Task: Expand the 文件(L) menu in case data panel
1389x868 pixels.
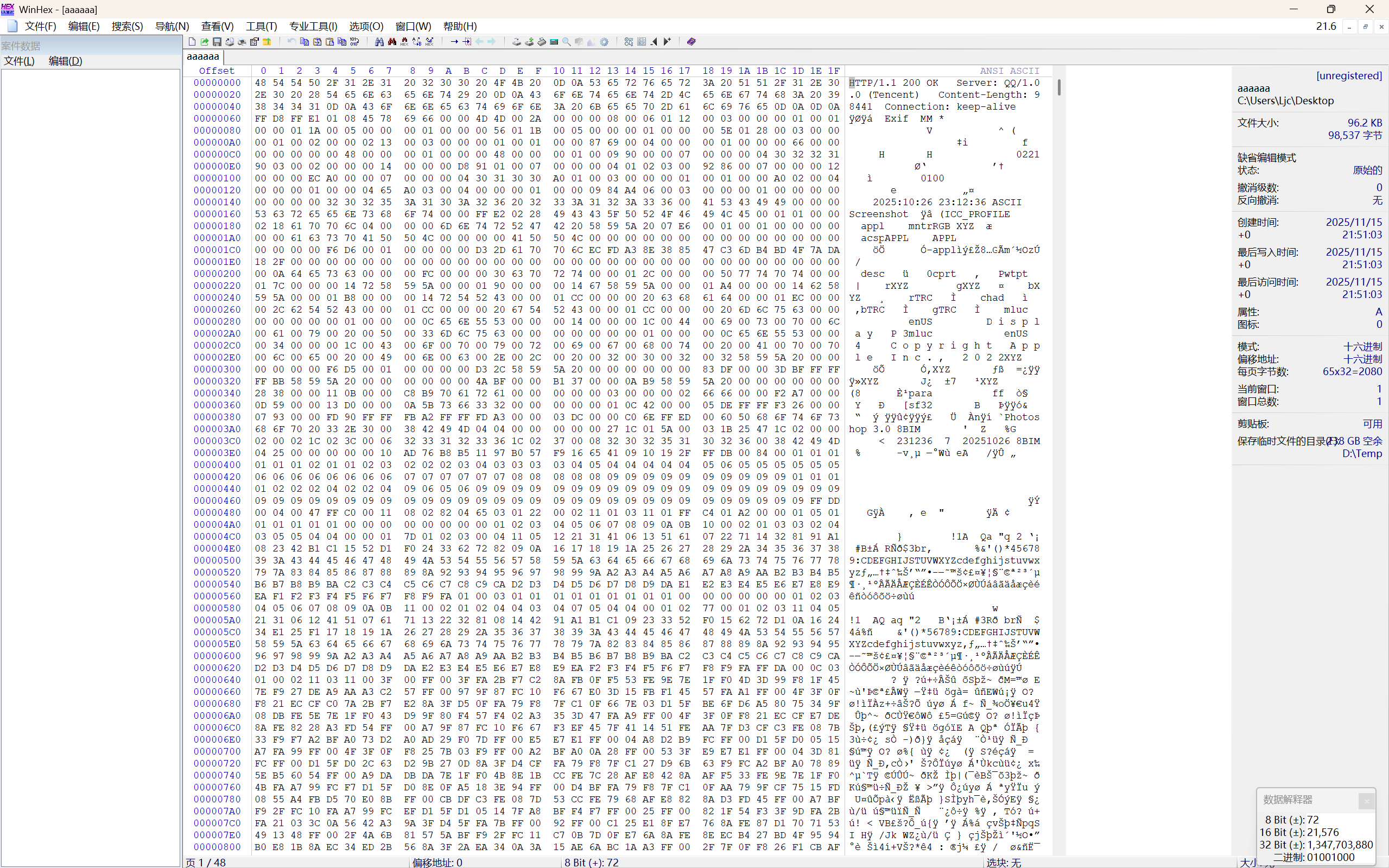Action: 19,61
